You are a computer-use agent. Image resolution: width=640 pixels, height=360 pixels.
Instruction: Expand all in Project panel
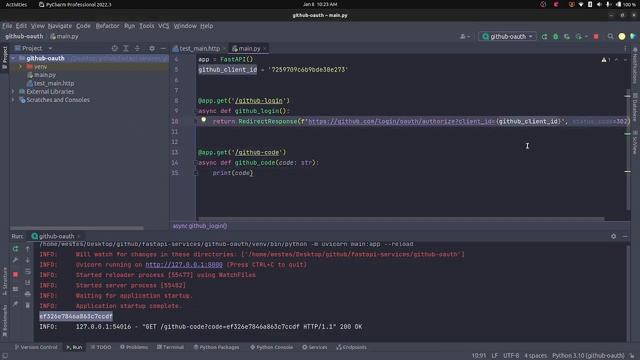[x=126, y=48]
